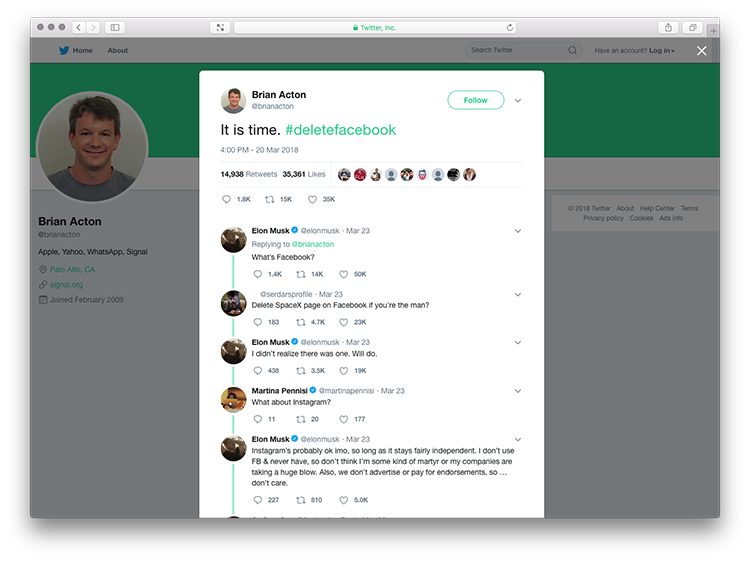This screenshot has width=750, height=561.
Task: Open Martina Pennisi's profile name
Action: 279,391
